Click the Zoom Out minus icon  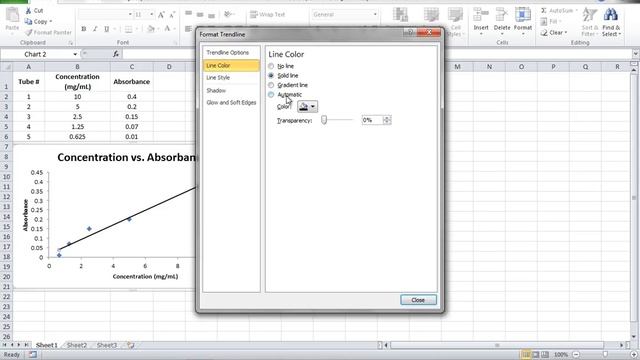point(576,354)
